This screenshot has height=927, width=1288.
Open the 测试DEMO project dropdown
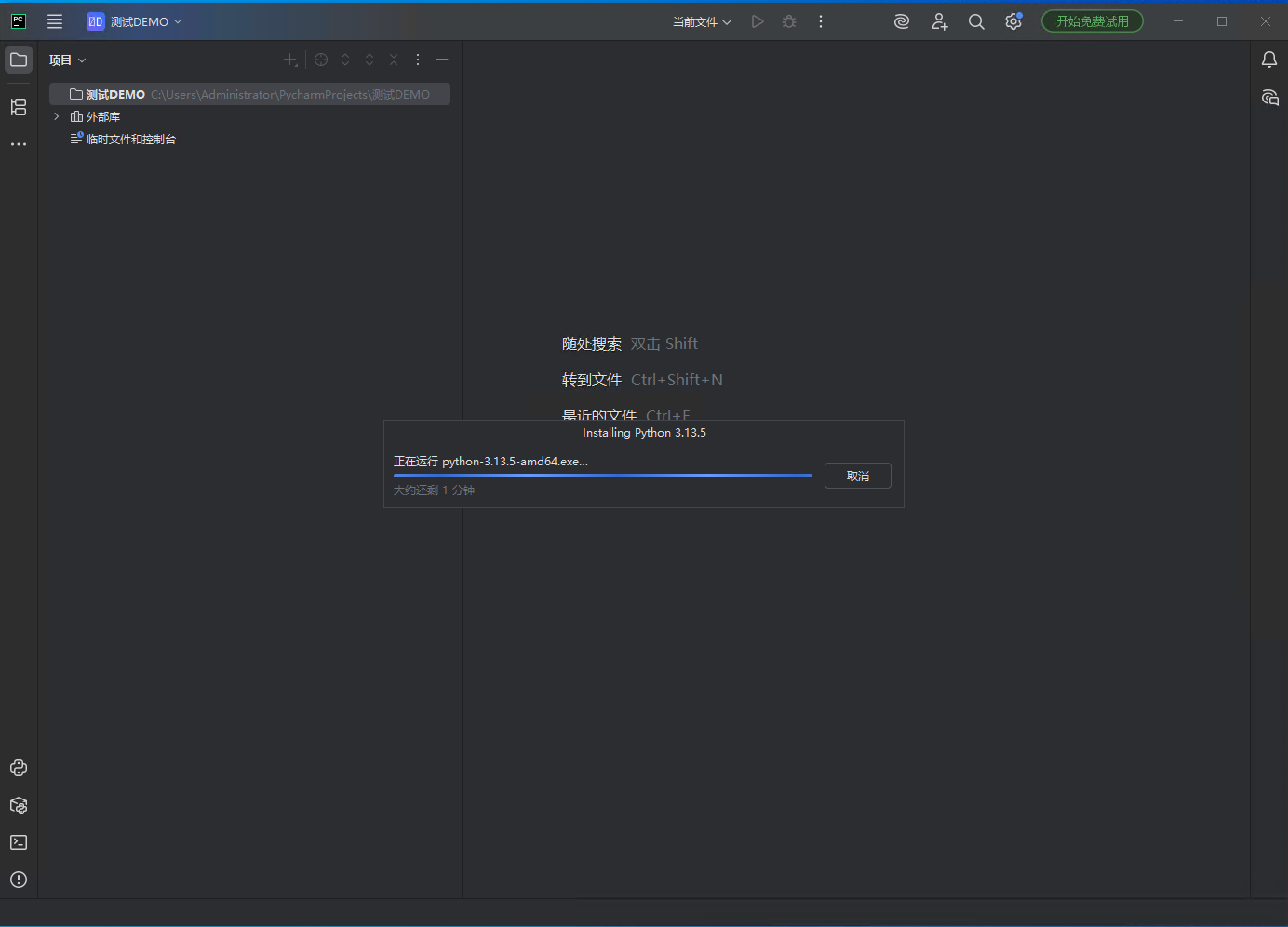pyautogui.click(x=135, y=21)
